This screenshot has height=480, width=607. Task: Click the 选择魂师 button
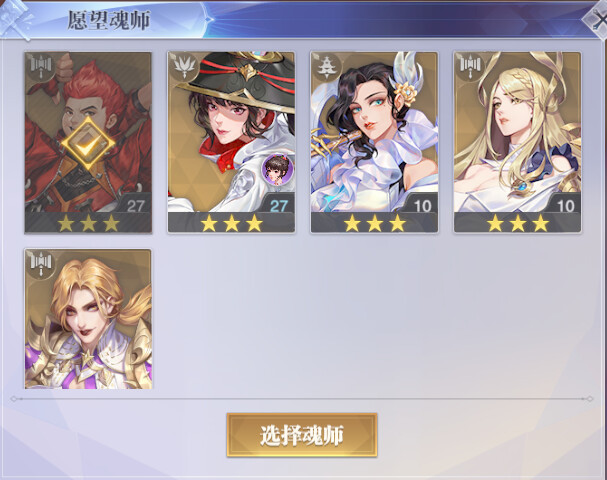[302, 435]
